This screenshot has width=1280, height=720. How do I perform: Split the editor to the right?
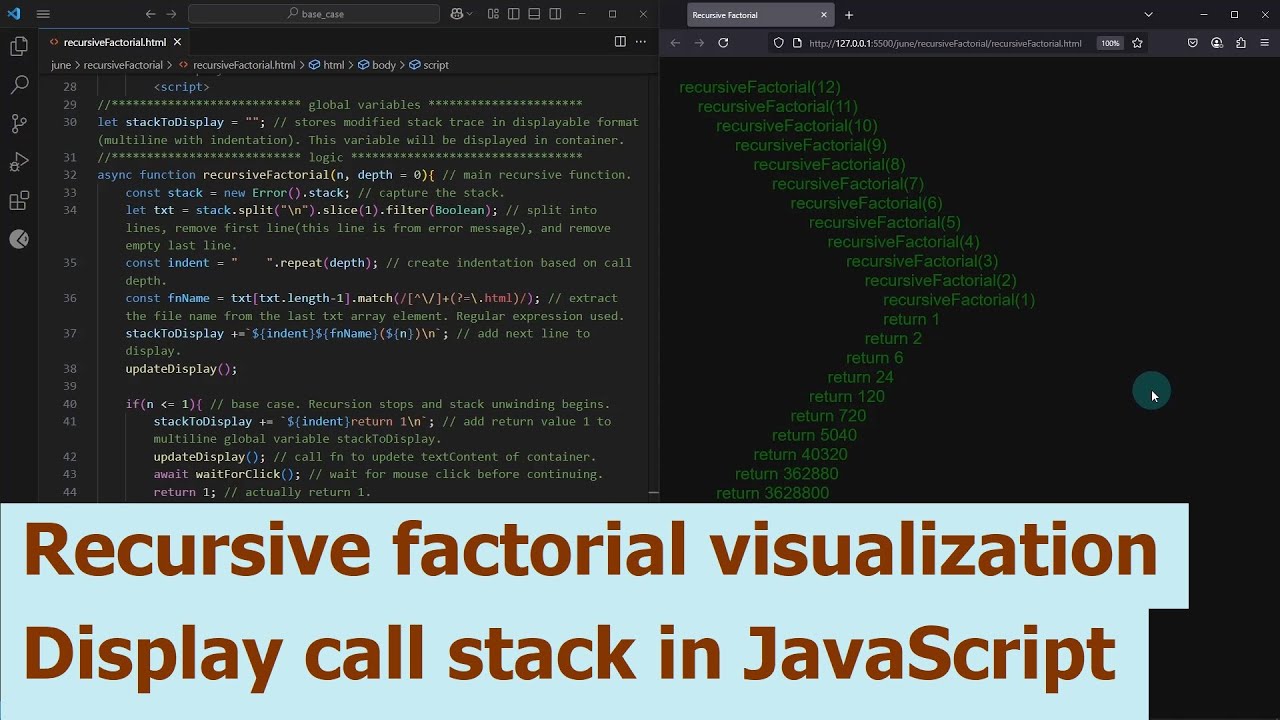(620, 42)
